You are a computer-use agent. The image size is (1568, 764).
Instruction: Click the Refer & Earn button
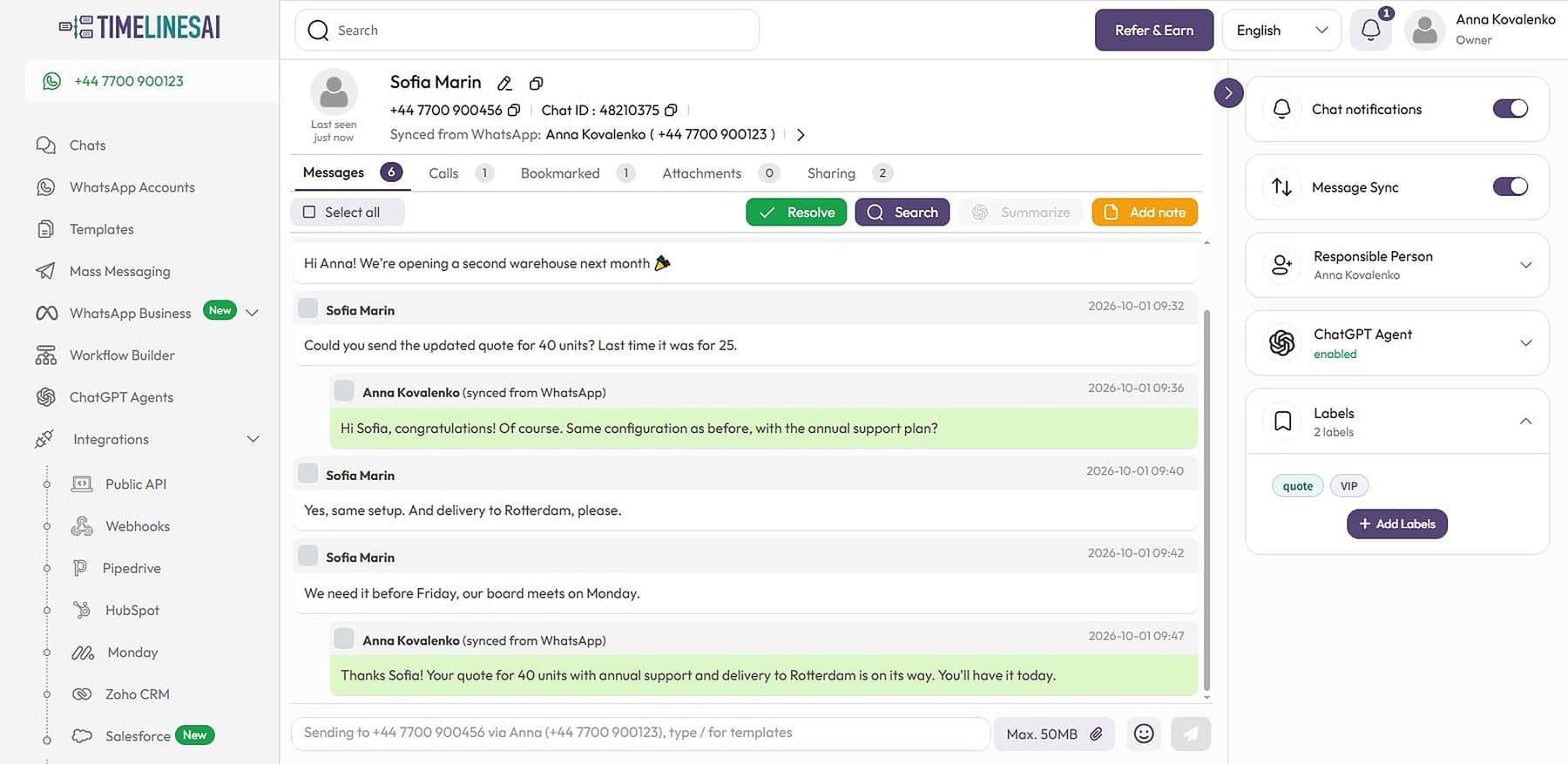coord(1154,30)
